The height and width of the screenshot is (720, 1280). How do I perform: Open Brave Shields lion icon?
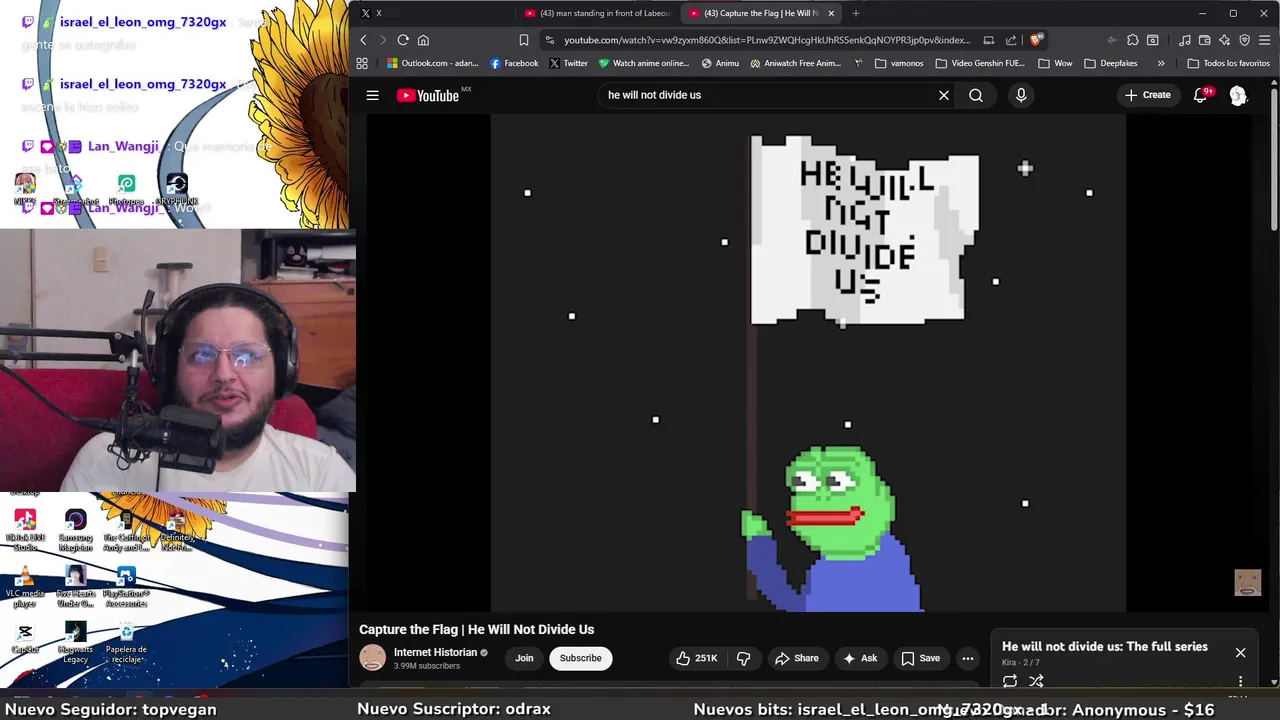1036,40
